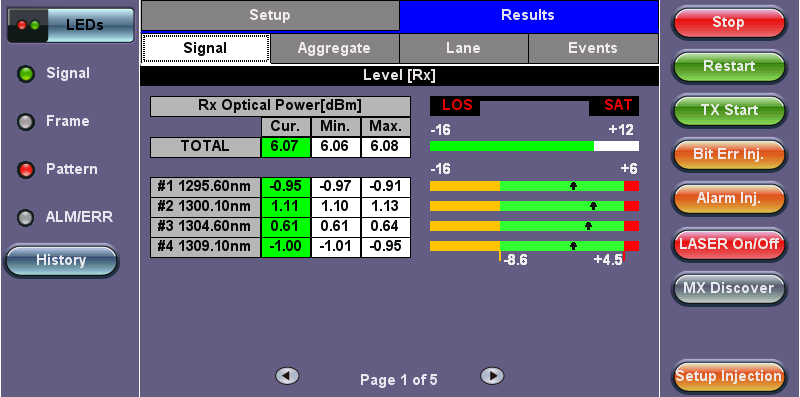Click lane 1 current value -0.95
Image resolution: width=800 pixels, height=397 pixels.
[286, 187]
